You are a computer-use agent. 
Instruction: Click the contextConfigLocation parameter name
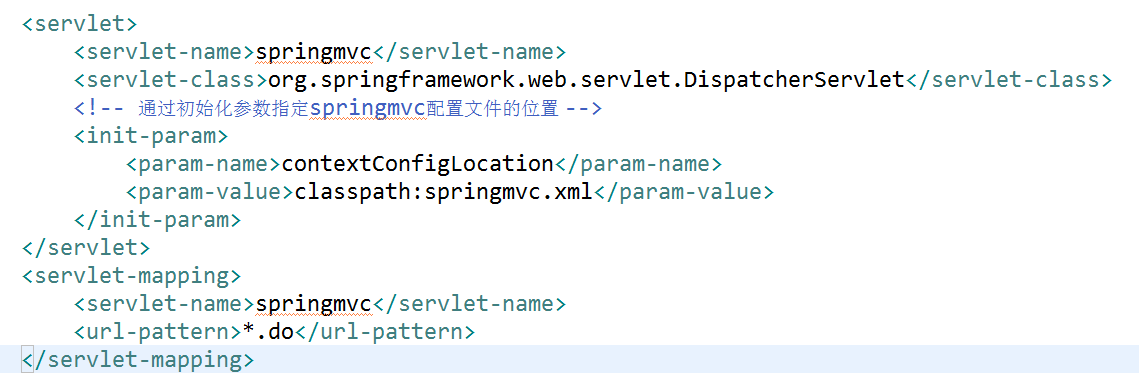[x=418, y=164]
